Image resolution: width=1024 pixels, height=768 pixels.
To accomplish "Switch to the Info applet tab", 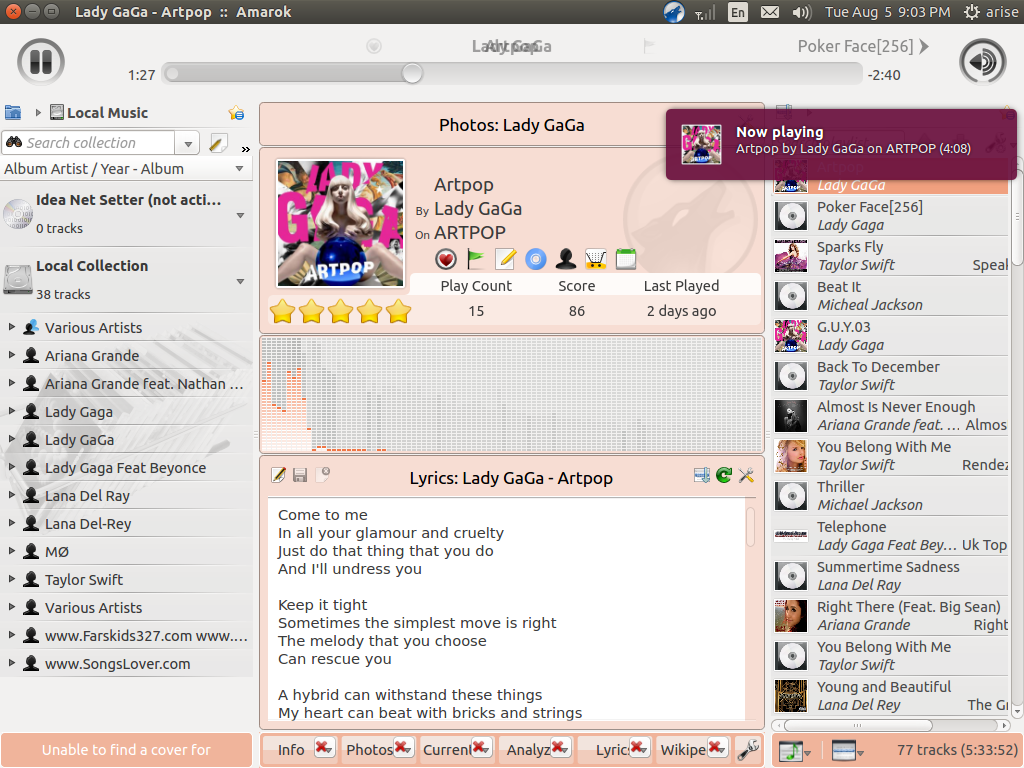I will (291, 750).
